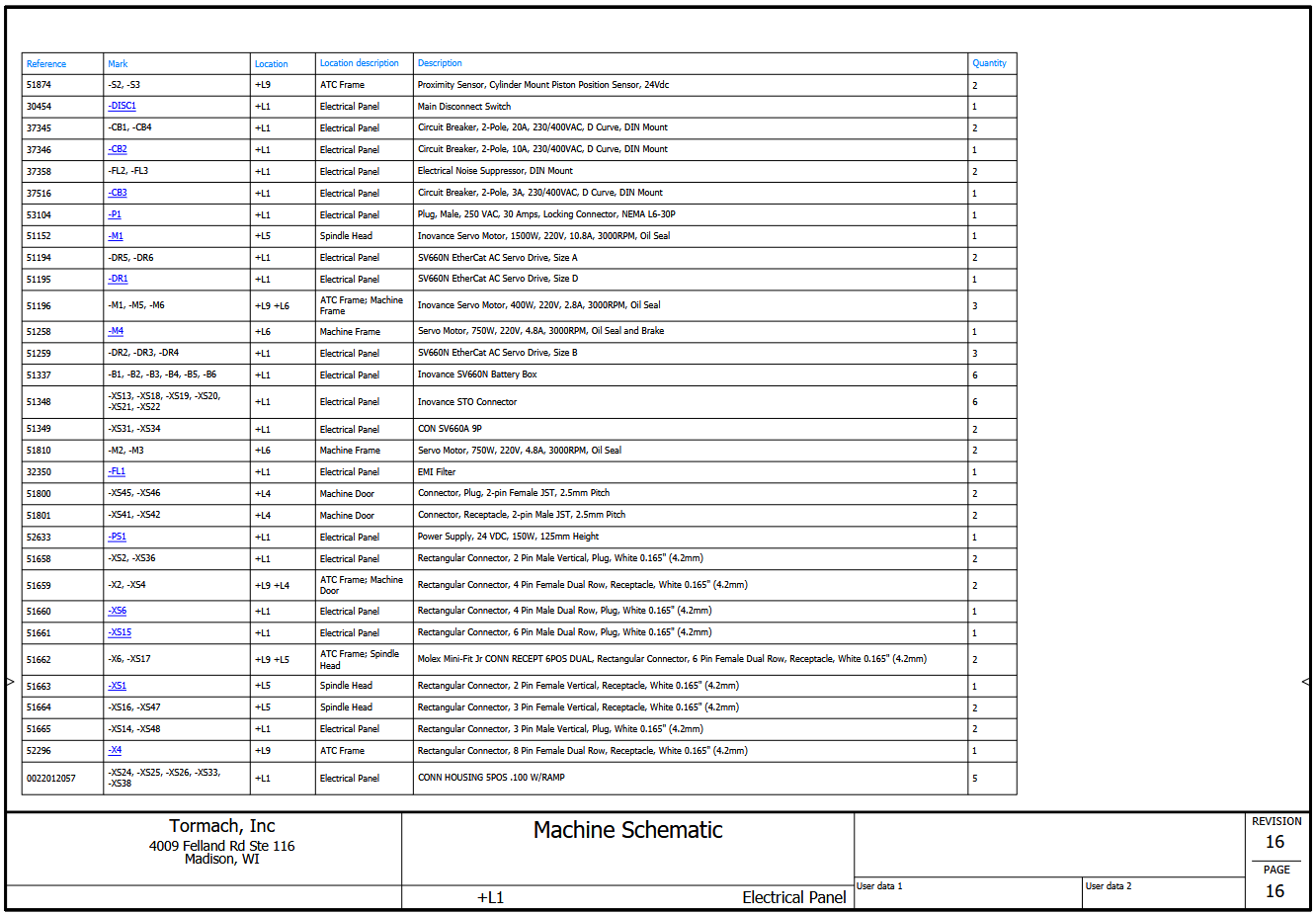Click the -CB2 circuit breaker link
1316x914 pixels.
tap(118, 149)
